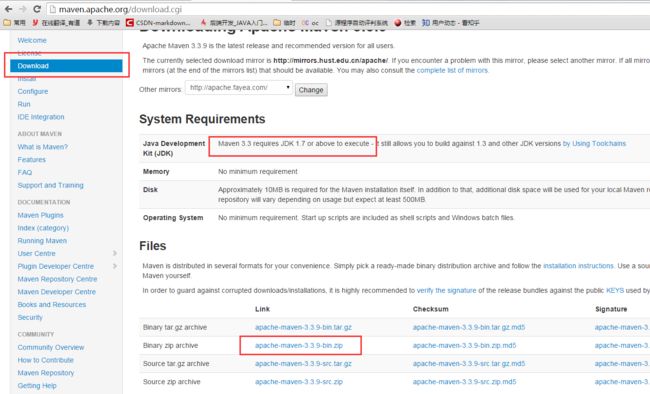Image resolution: width=650 pixels, height=394 pixels.
Task: Download apache-maven-3.3.9-src.tar.gz
Action: tap(303, 364)
